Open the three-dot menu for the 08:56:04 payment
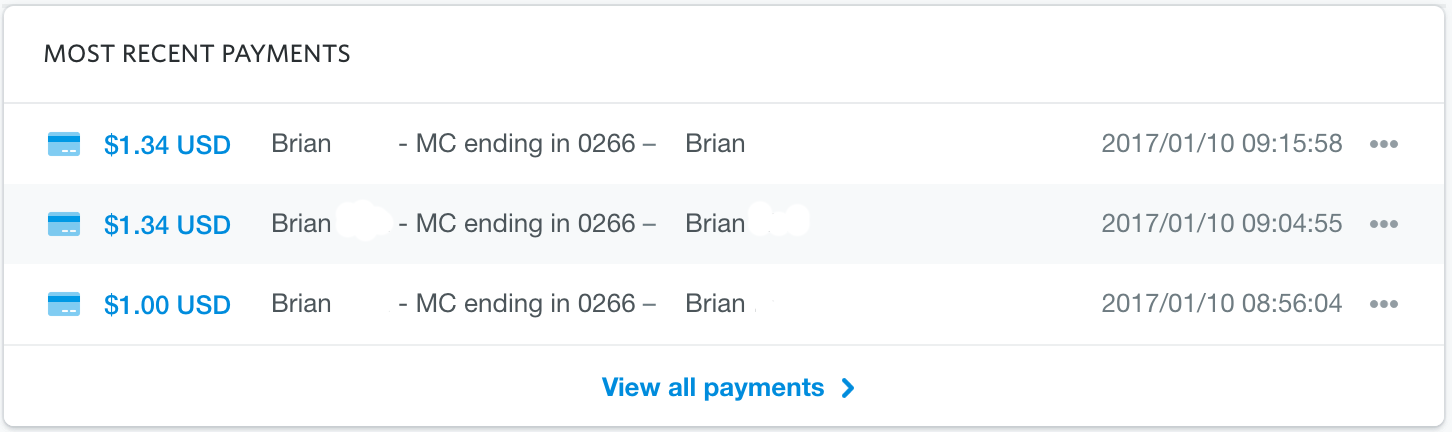This screenshot has height=432, width=1452. [1383, 304]
